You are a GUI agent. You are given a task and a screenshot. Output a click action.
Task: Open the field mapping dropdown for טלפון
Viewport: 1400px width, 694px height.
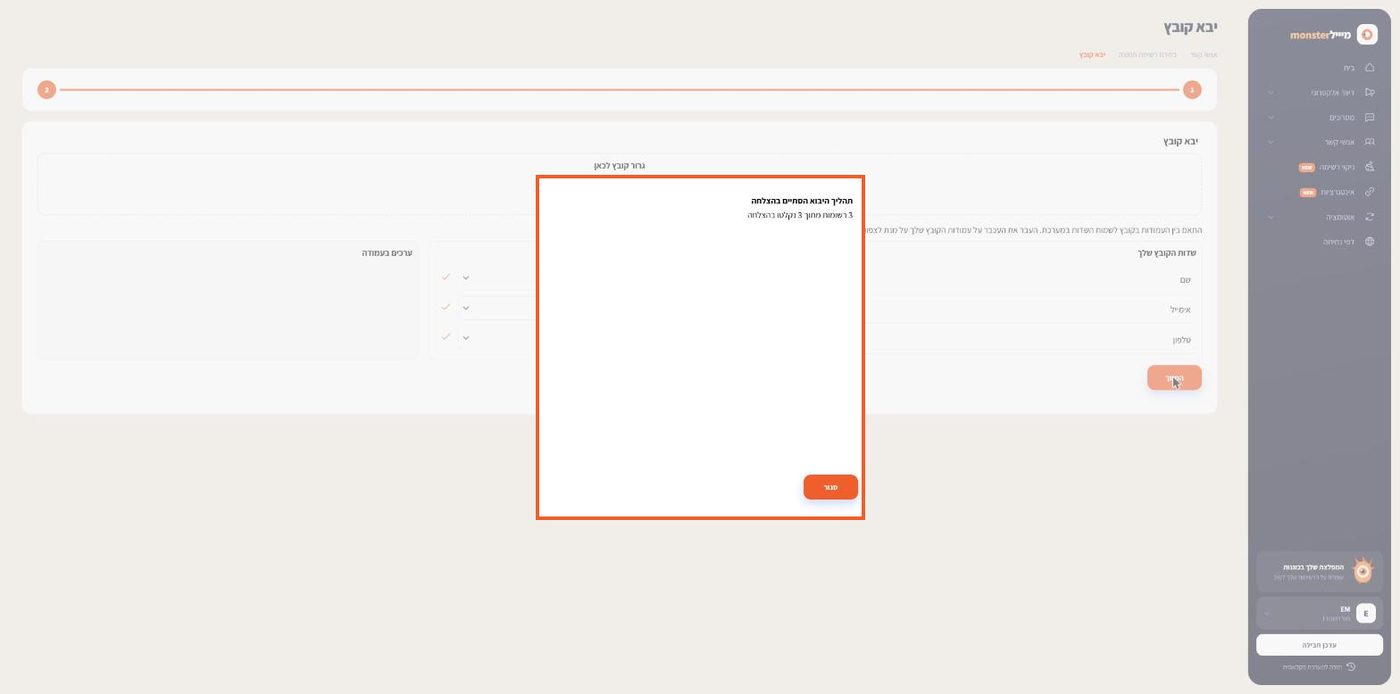click(466, 338)
